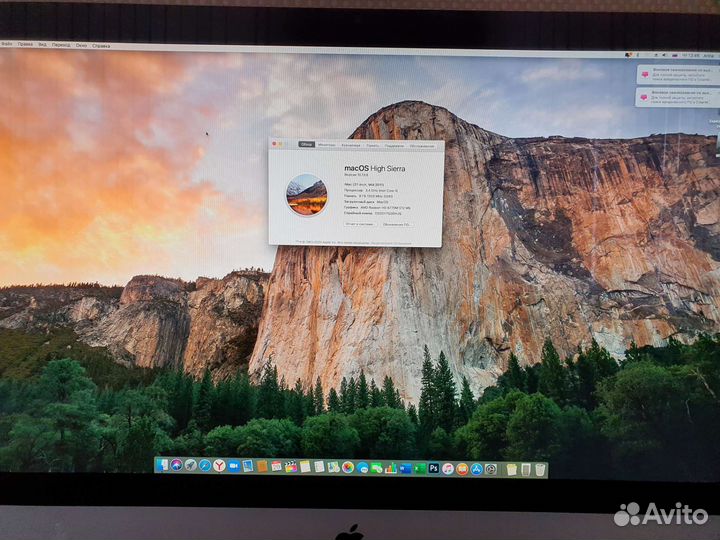Switch to the Хранилище tab
The width and height of the screenshot is (720, 540).
click(x=351, y=145)
